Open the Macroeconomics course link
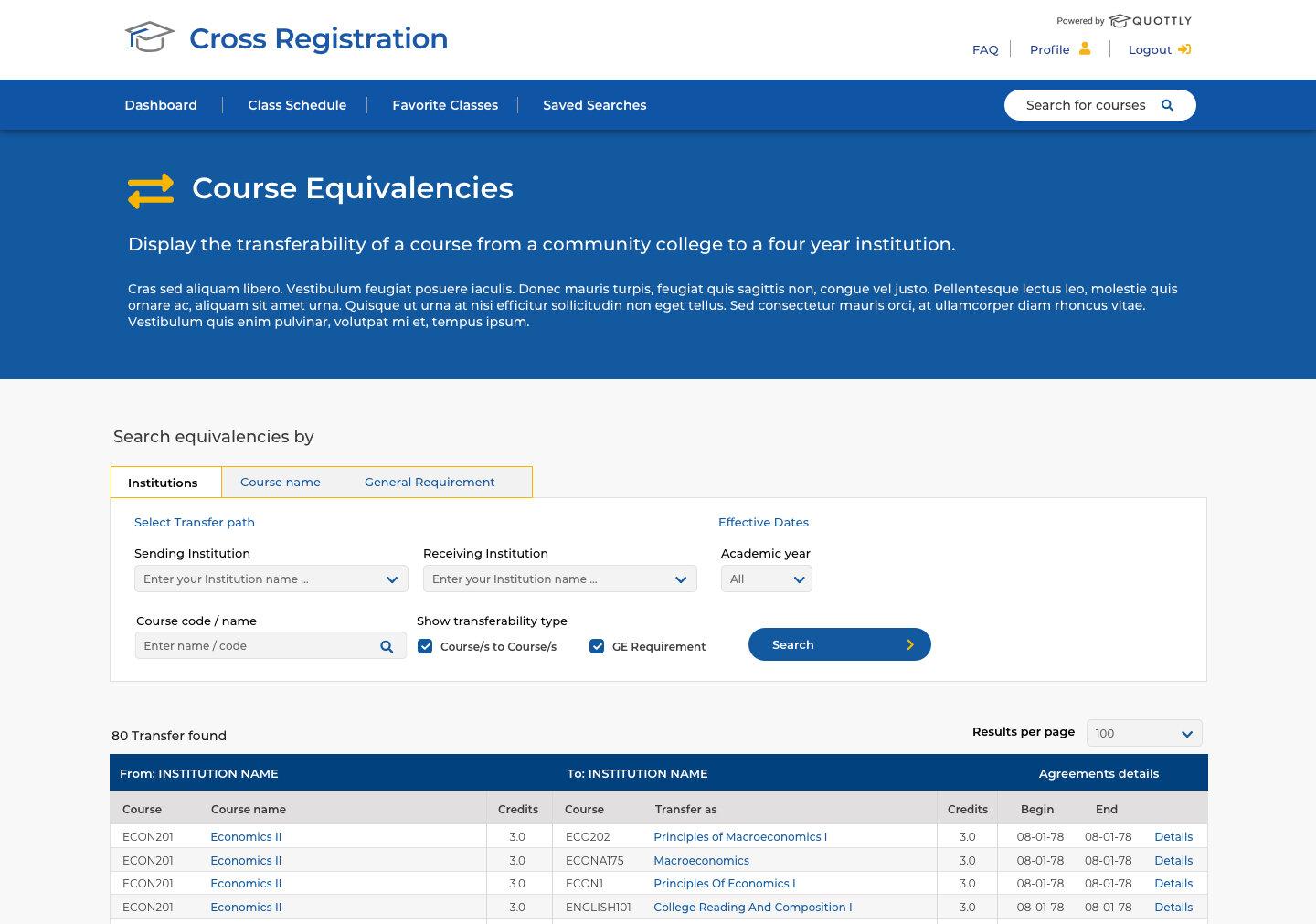The width and height of the screenshot is (1316, 924). tap(701, 860)
